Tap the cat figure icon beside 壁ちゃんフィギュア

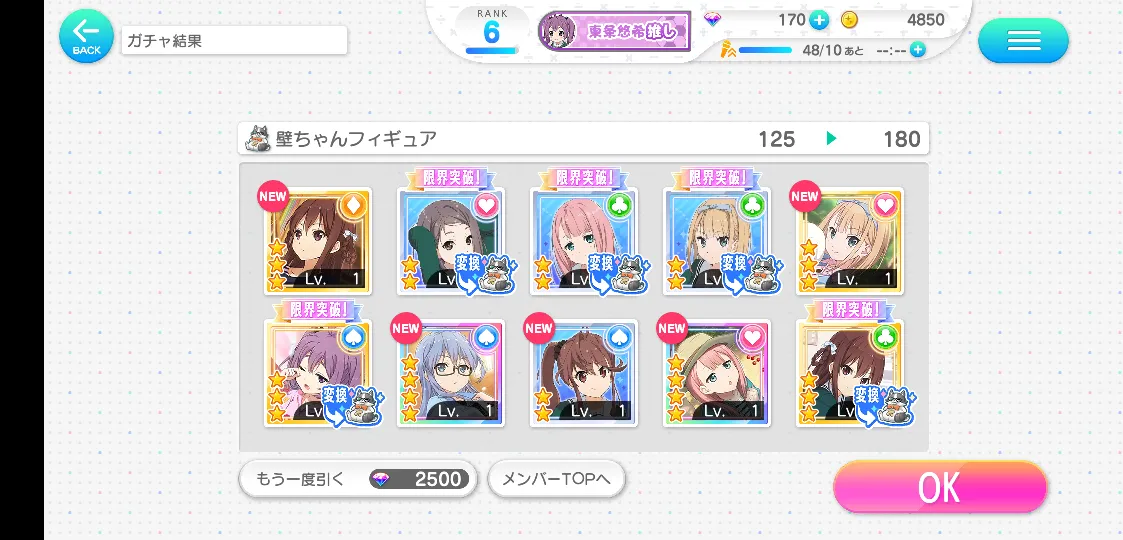[258, 138]
